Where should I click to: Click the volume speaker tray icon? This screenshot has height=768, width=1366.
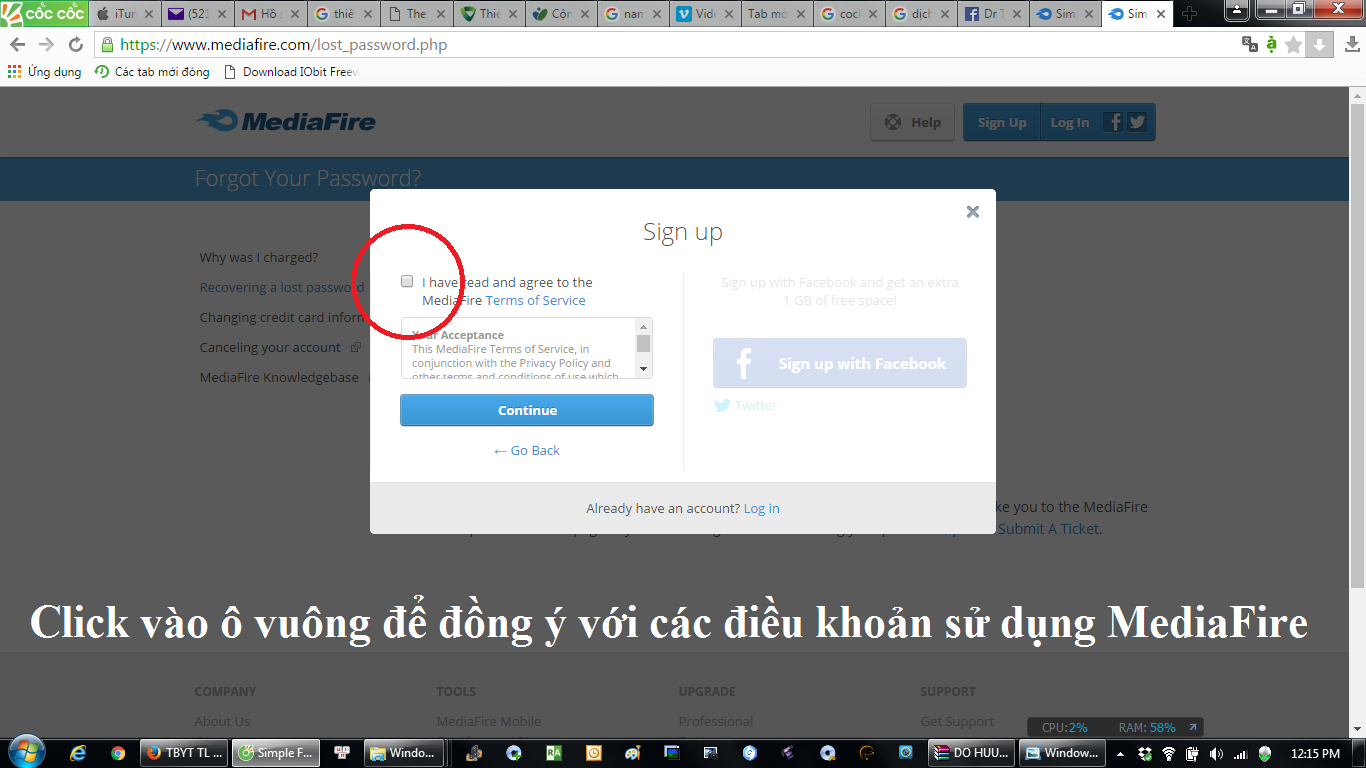point(1216,753)
